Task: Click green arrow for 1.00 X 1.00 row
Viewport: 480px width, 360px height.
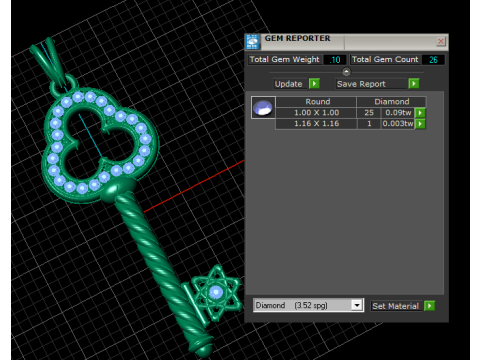Action: tap(420, 113)
